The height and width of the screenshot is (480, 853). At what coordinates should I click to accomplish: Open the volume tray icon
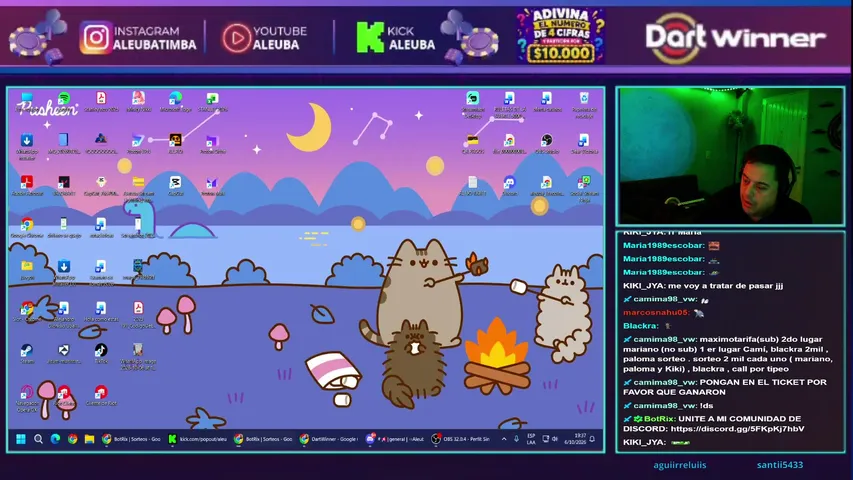click(x=554, y=439)
